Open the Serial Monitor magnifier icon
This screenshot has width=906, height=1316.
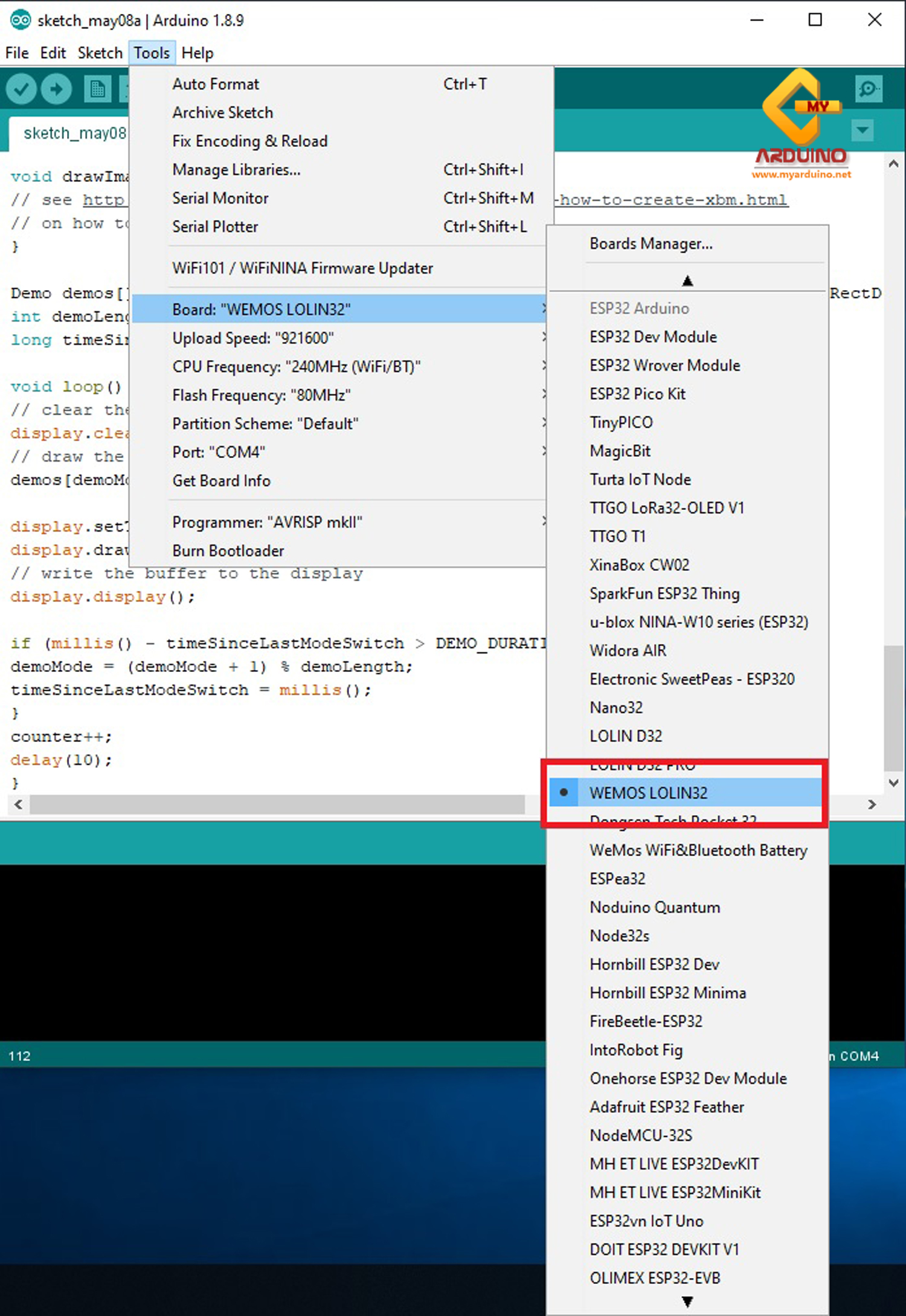869,89
